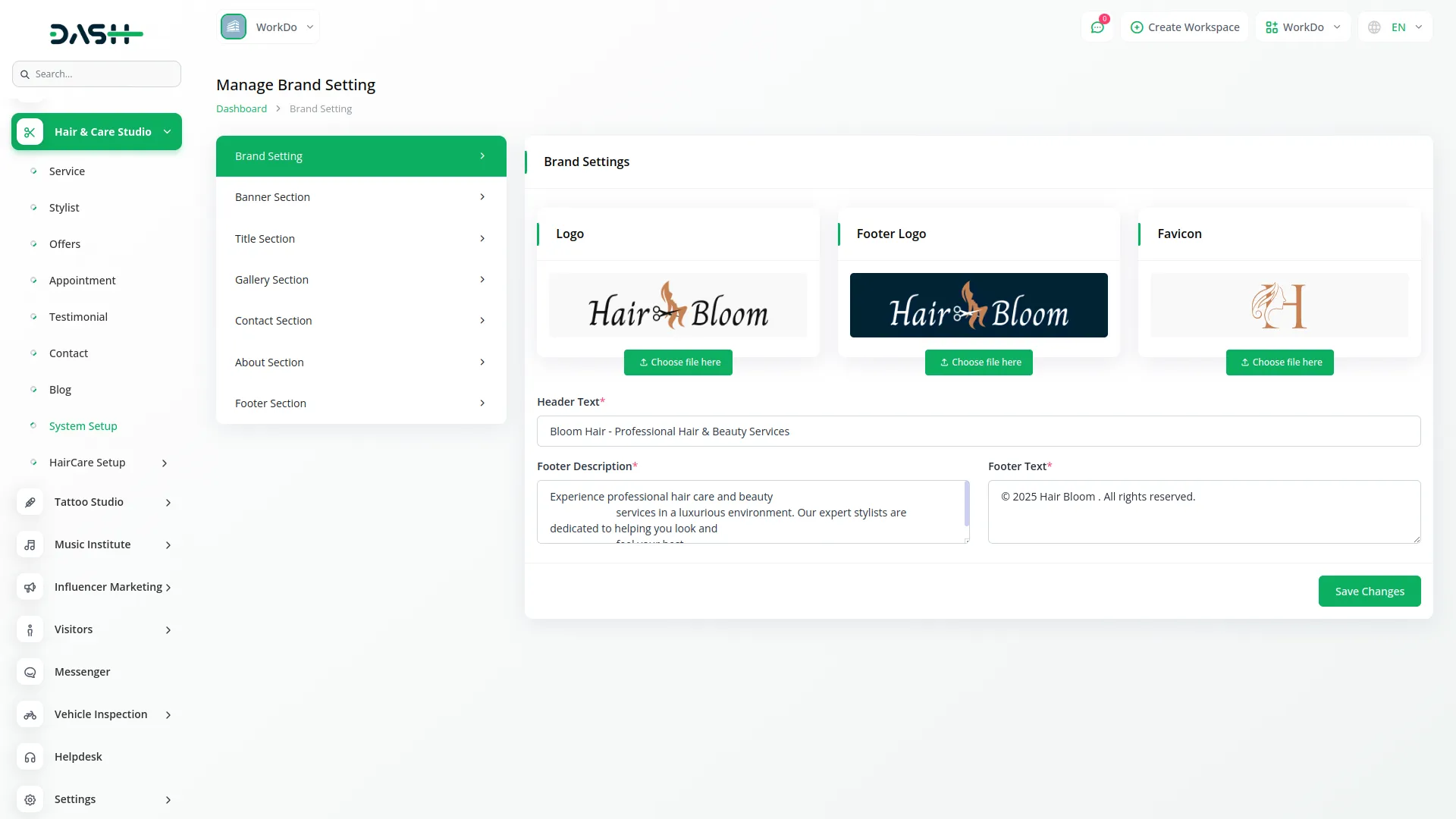This screenshot has width=1456, height=819.
Task: Follow the Dashboard breadcrumb link
Action: click(241, 108)
